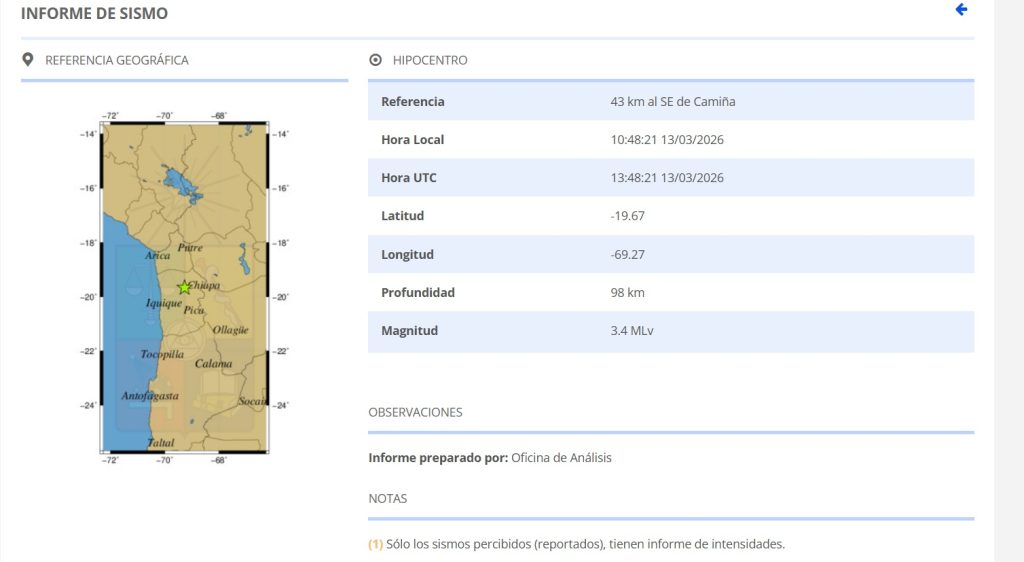Click the blue back arrow icon

pos(961,10)
